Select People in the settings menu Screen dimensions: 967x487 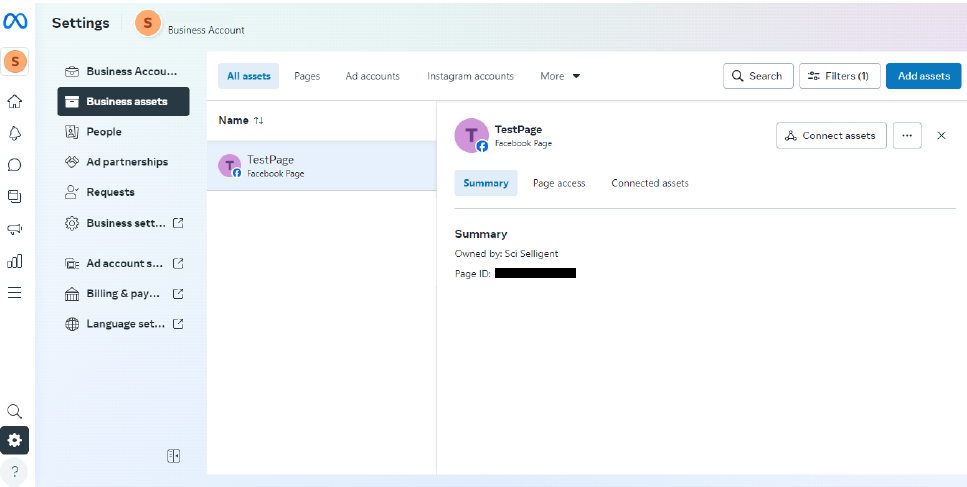[104, 132]
